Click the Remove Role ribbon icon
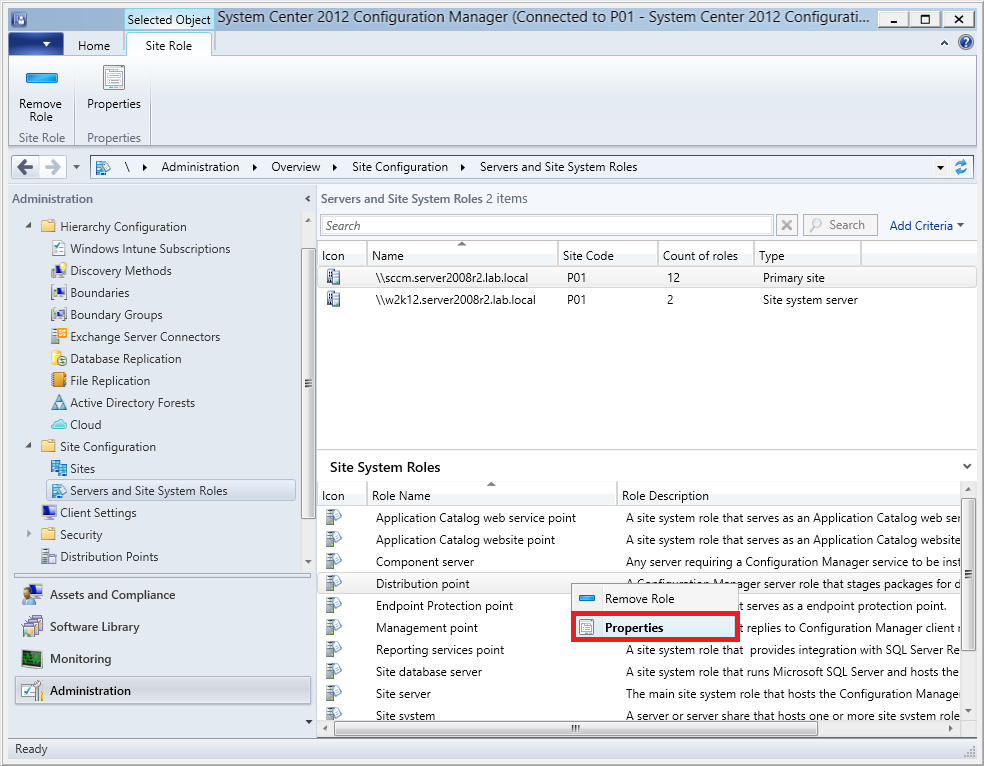Image resolution: width=984 pixels, height=766 pixels. 41,78
